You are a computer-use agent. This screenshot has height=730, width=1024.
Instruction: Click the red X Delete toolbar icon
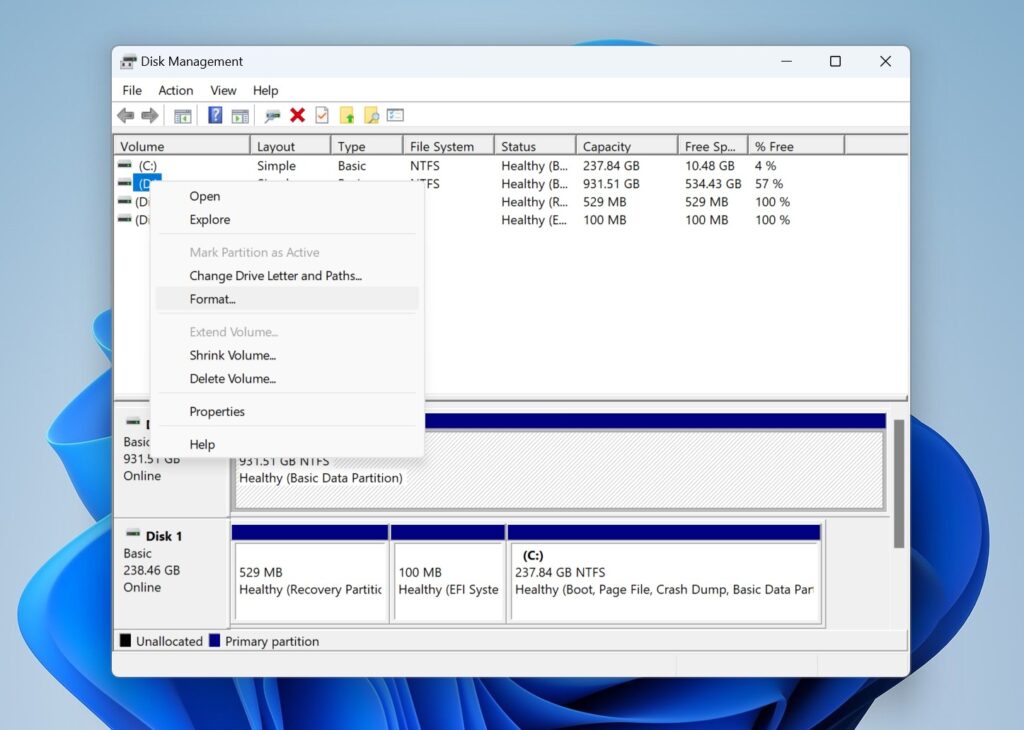point(297,114)
